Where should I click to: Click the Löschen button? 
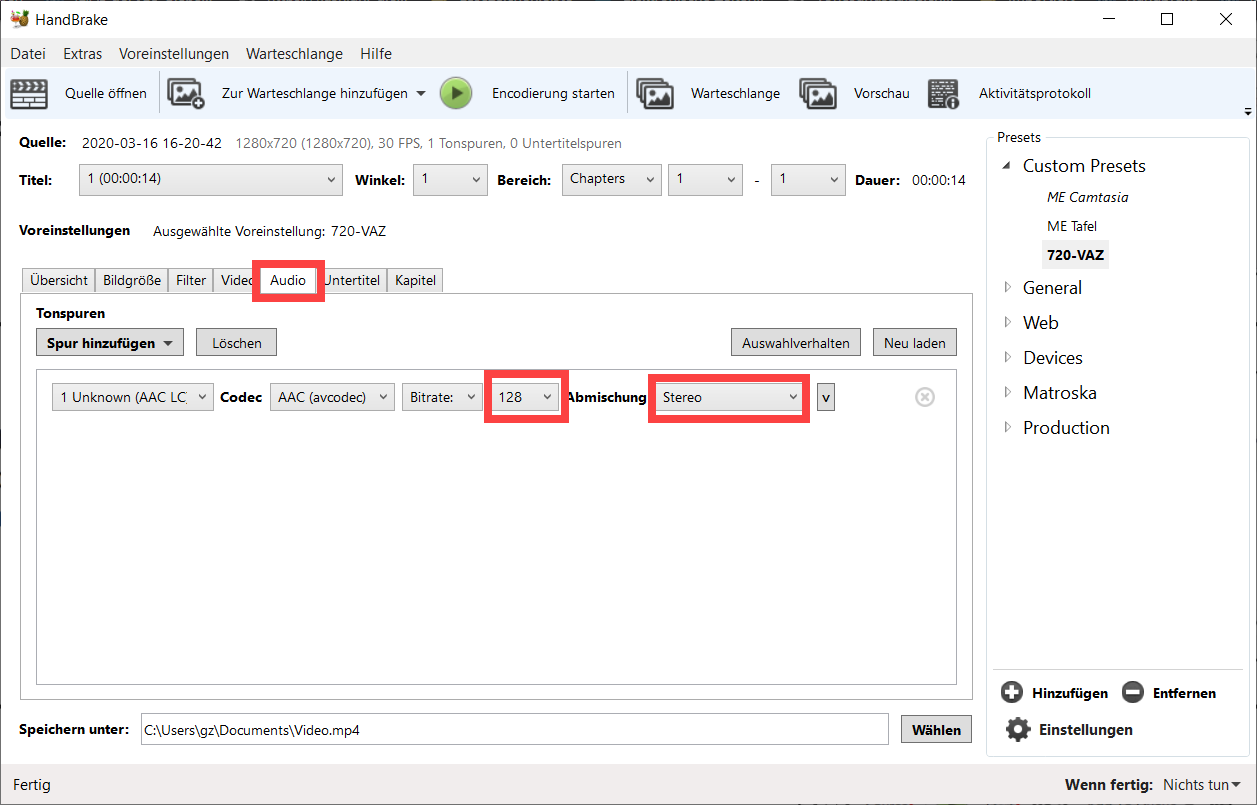[236, 343]
